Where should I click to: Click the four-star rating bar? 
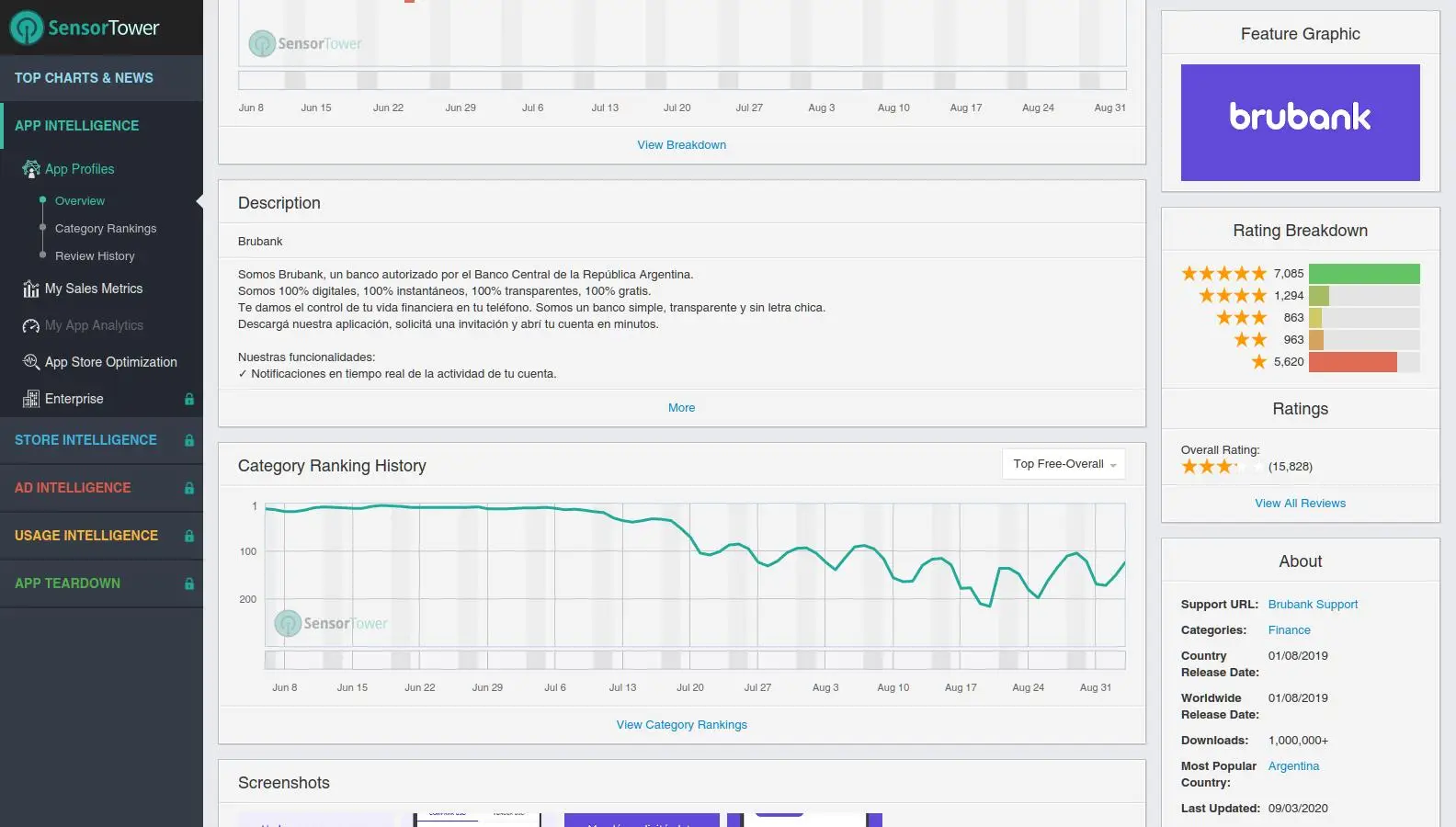1364,296
